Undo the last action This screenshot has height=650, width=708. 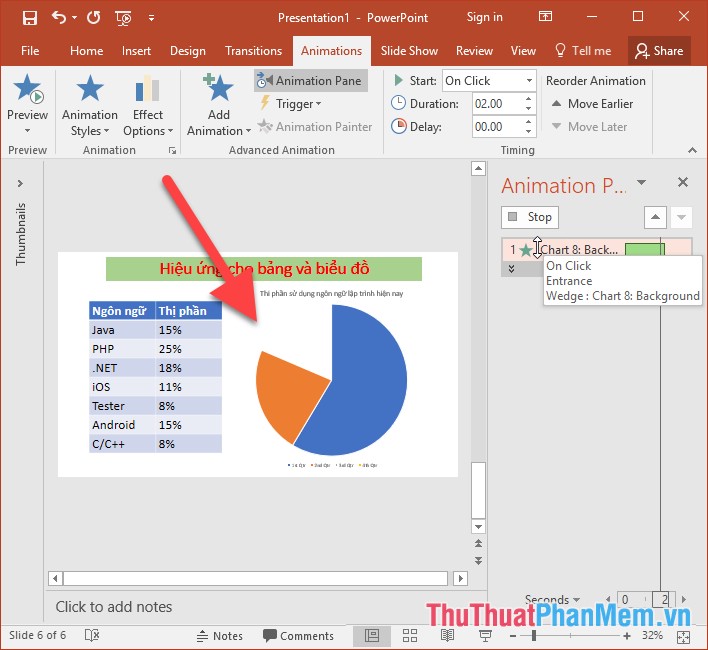coord(59,18)
